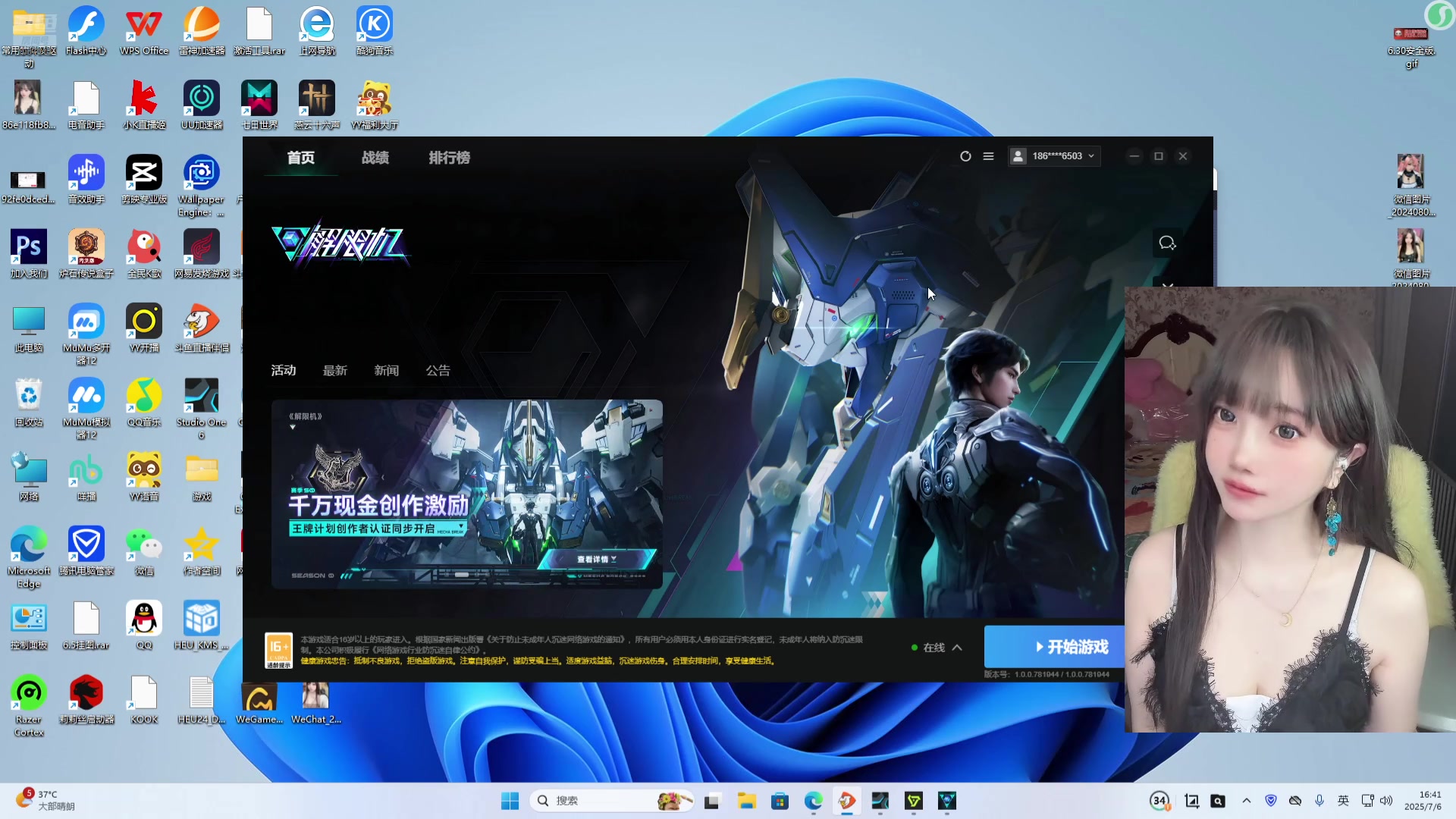
Task: Open QQ penguin desktop icon
Action: pyautogui.click(x=144, y=626)
